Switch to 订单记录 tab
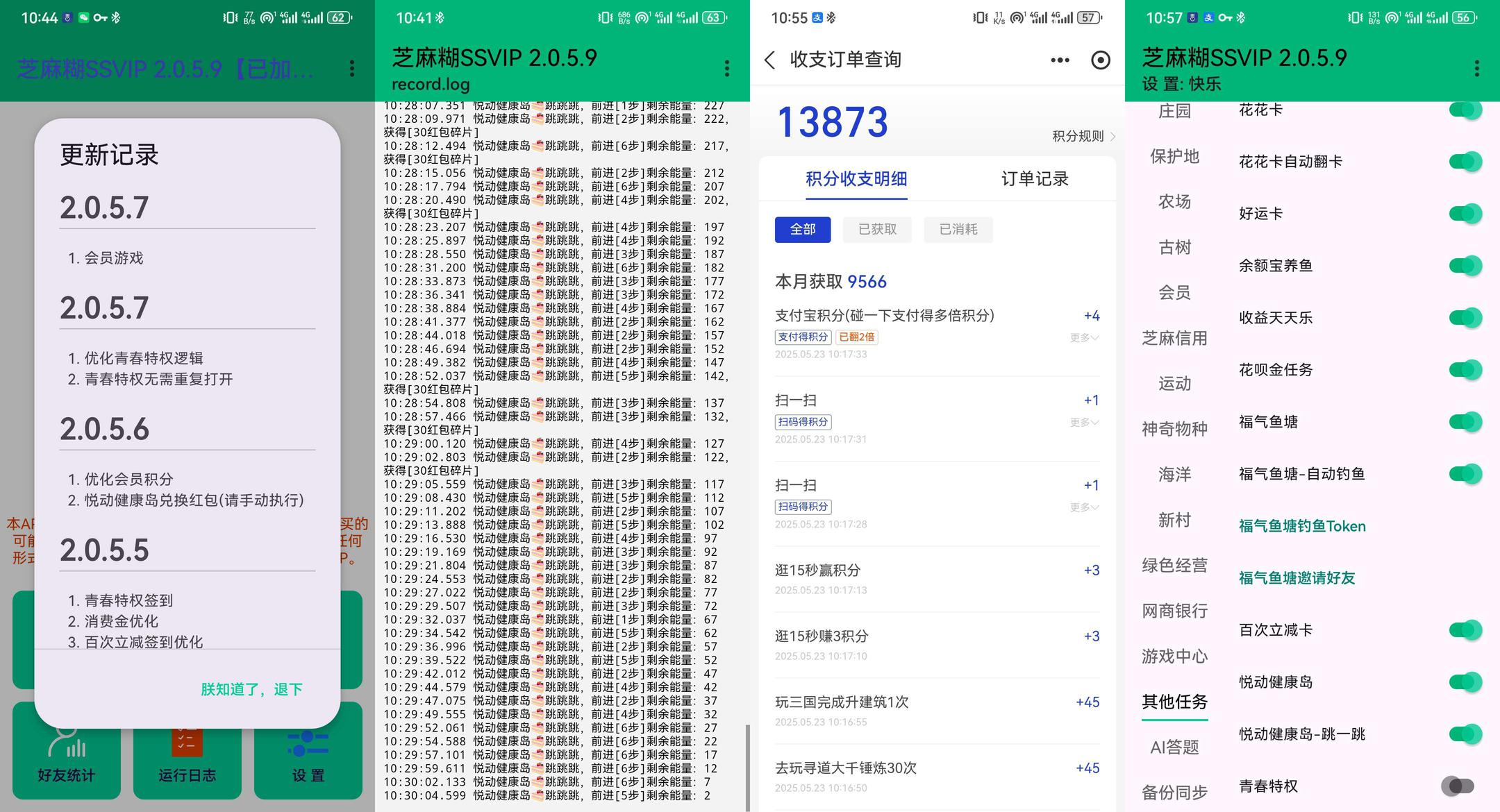 pyautogui.click(x=1035, y=179)
